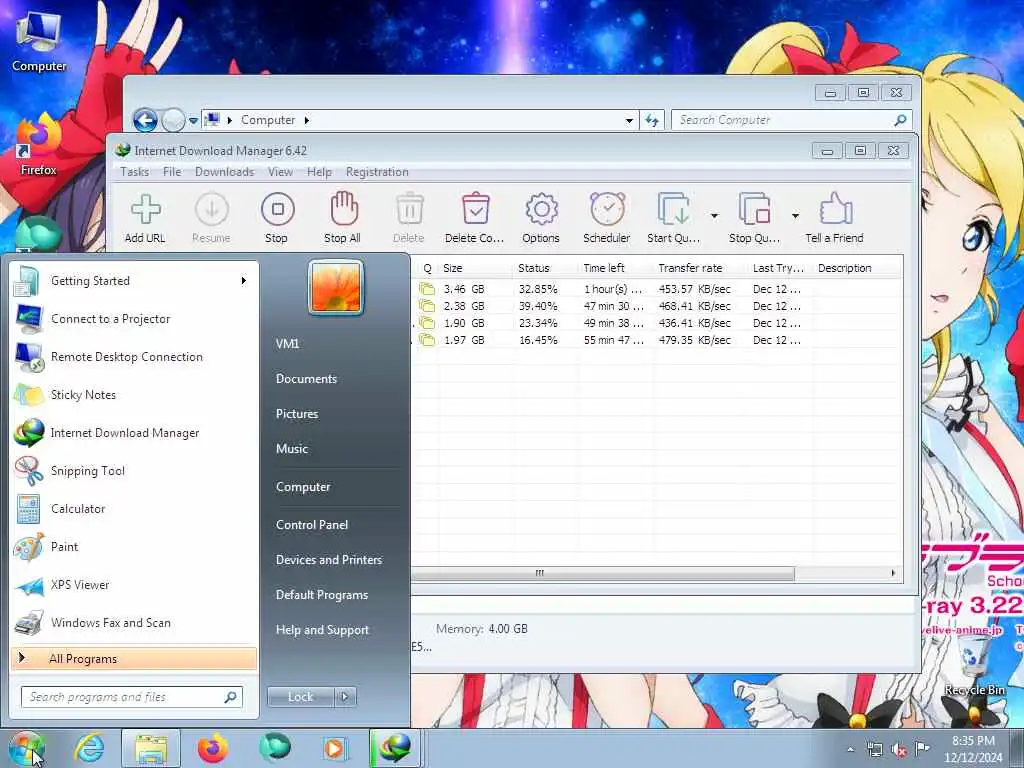The height and width of the screenshot is (768, 1024).
Task: Click the queue folder icon of 3.46 GB row
Action: [427, 289]
